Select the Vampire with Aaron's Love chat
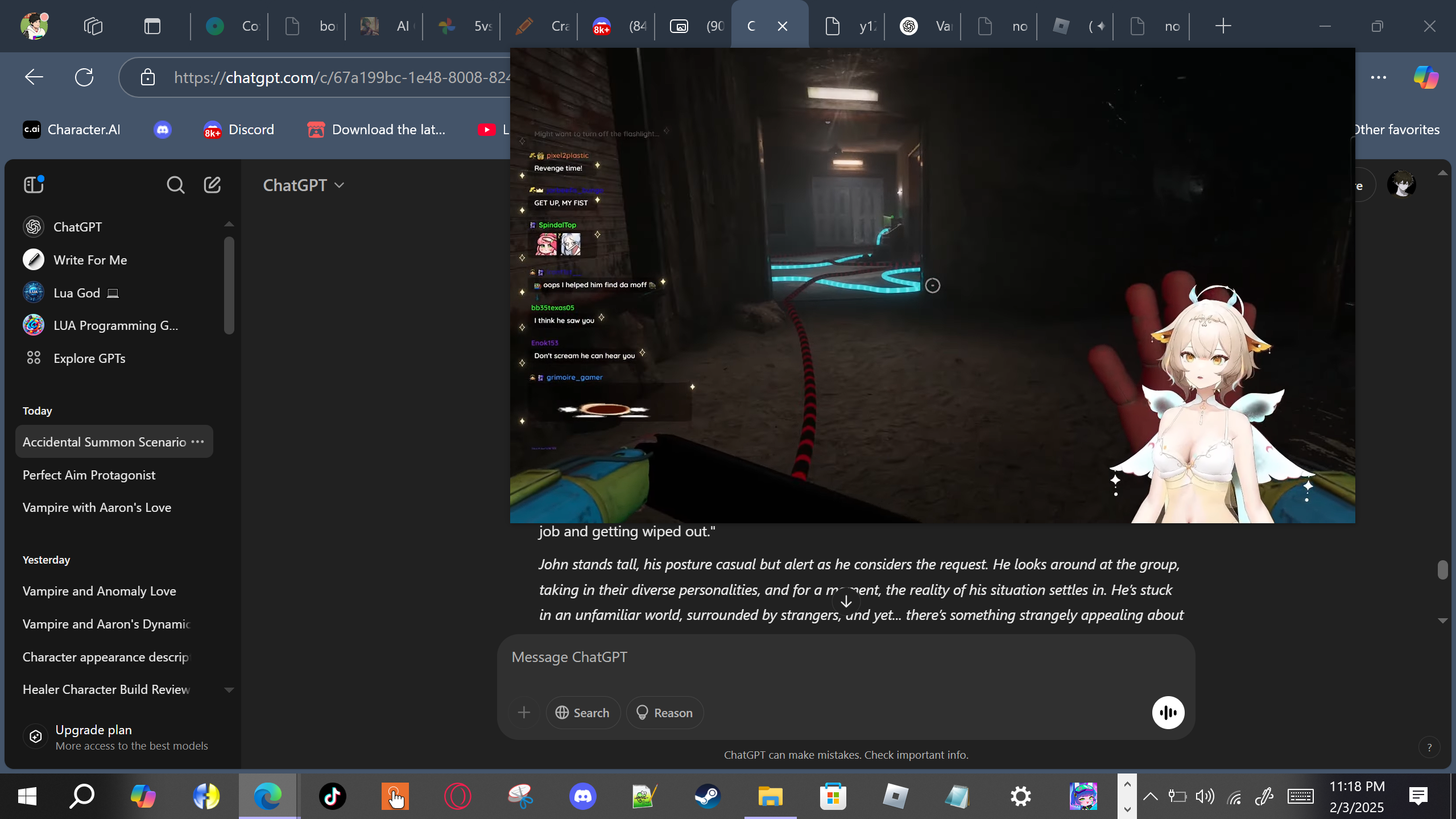The image size is (1456, 819). [x=114, y=507]
